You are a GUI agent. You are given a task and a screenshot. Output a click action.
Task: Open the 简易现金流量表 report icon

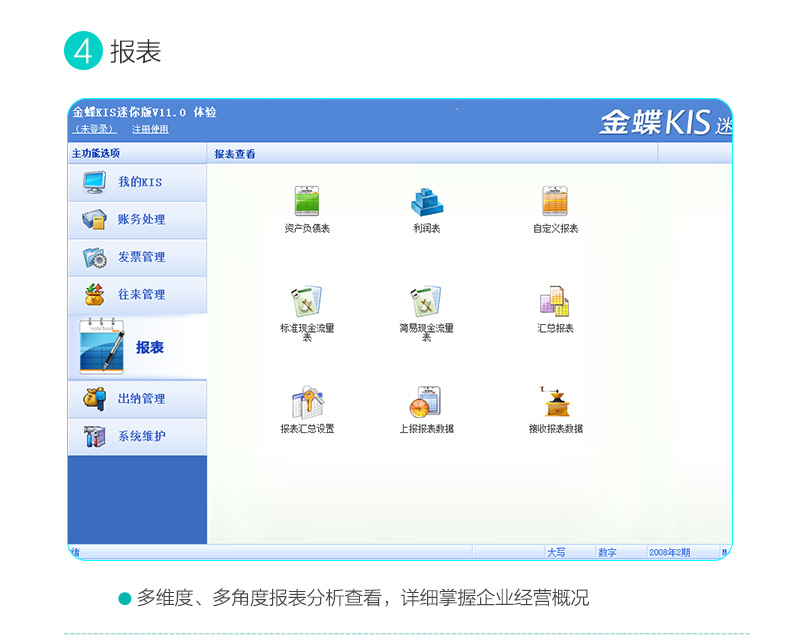click(x=426, y=301)
